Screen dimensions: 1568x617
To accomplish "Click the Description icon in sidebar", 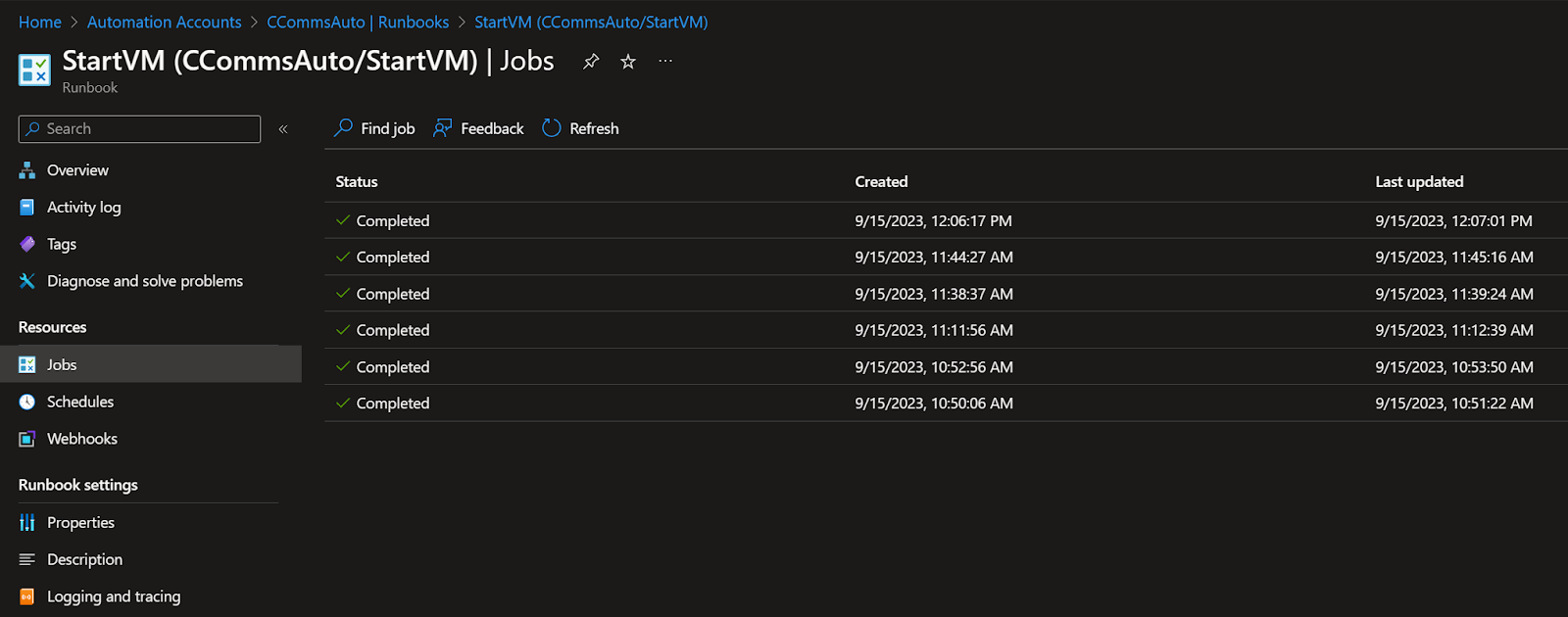I will coord(27,560).
